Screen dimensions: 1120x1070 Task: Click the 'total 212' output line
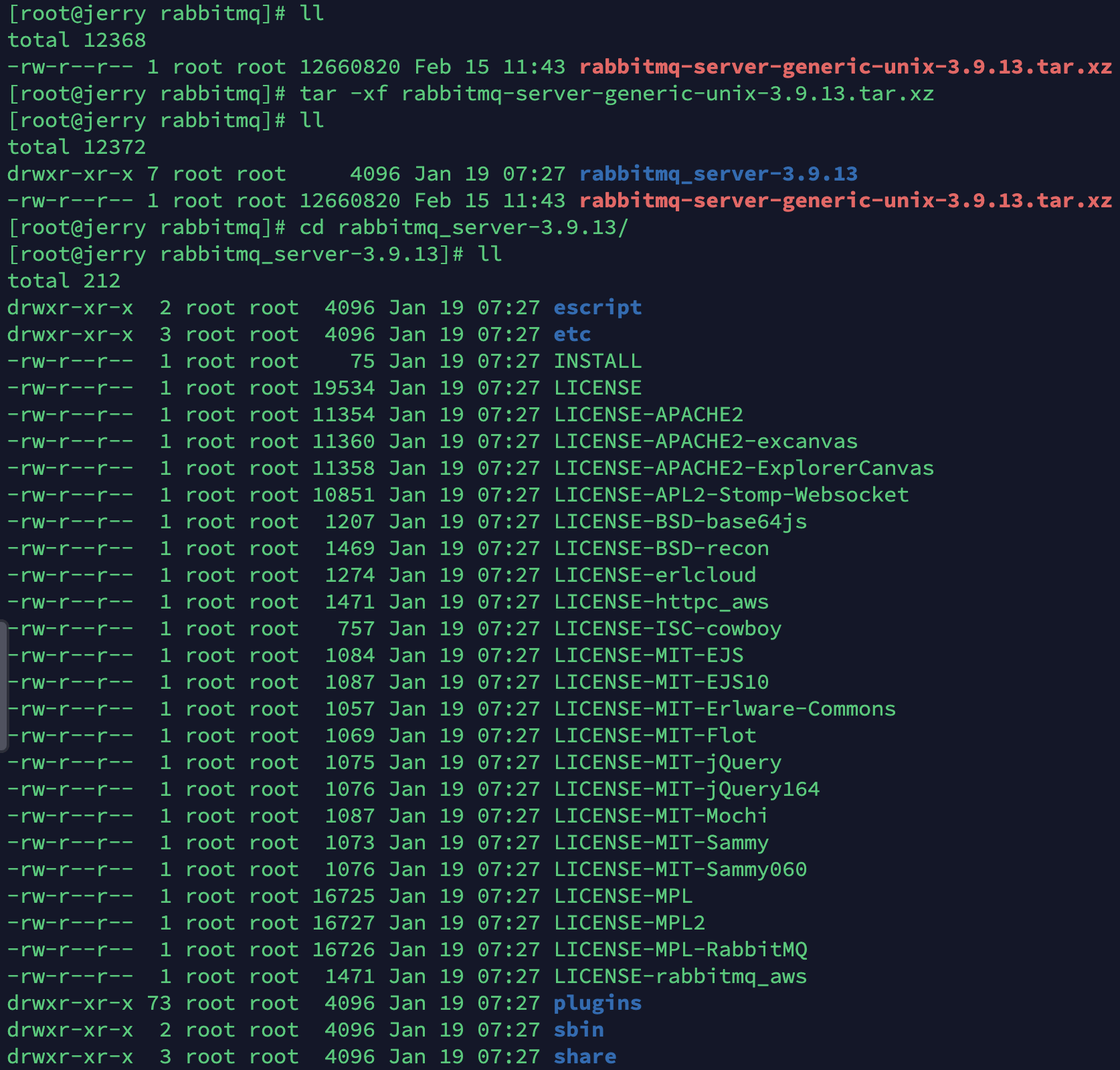point(64,281)
